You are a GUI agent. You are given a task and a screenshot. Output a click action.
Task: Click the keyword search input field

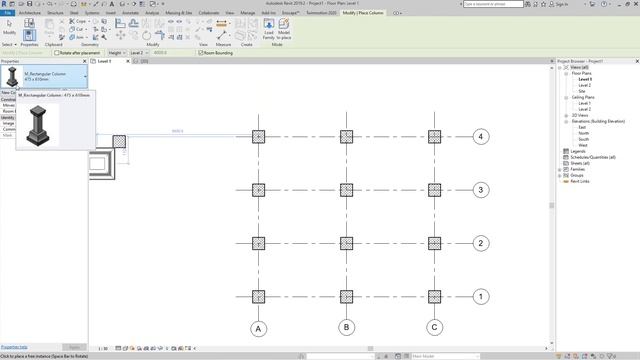point(493,4)
